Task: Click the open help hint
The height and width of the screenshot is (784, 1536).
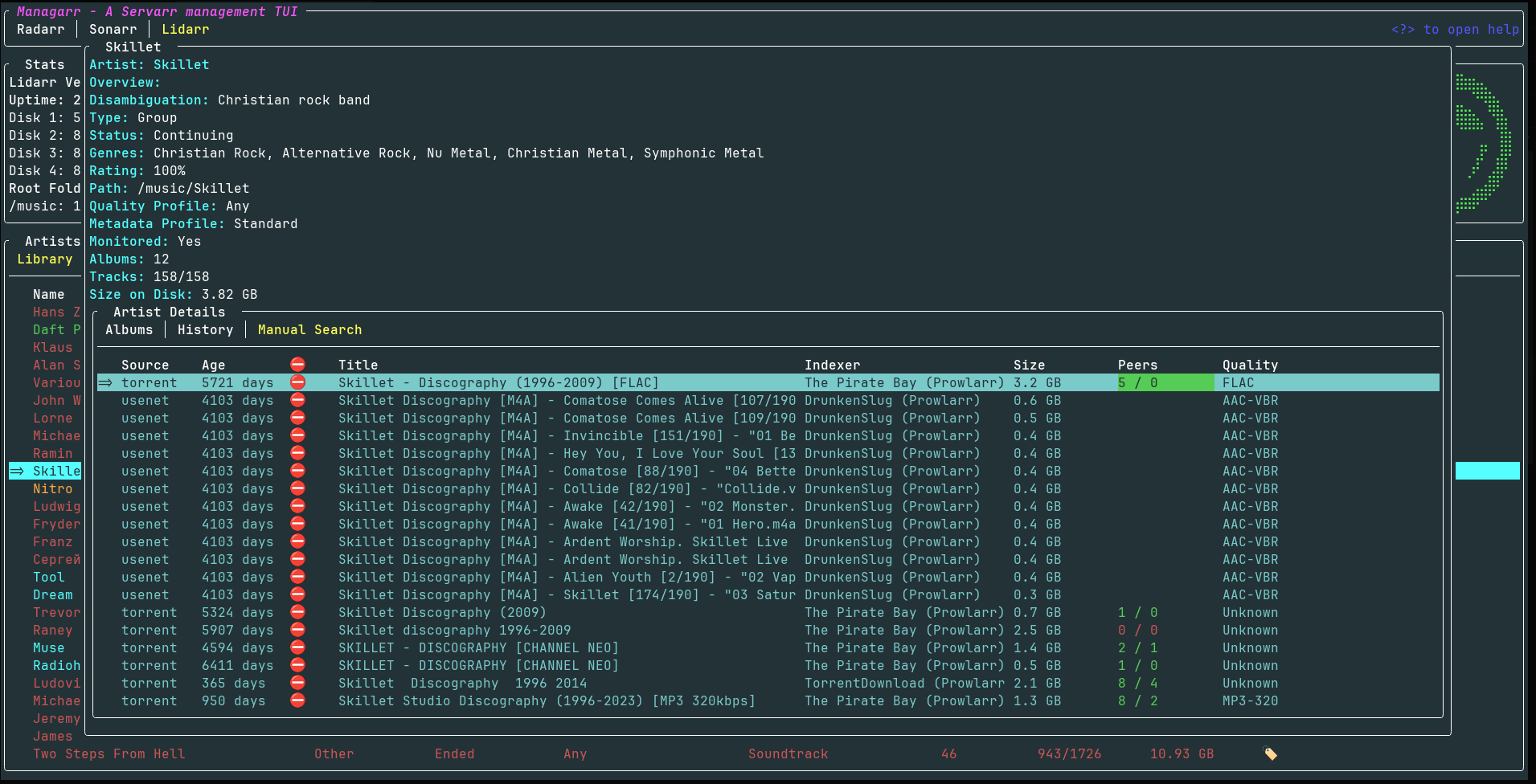Action: pos(1455,29)
